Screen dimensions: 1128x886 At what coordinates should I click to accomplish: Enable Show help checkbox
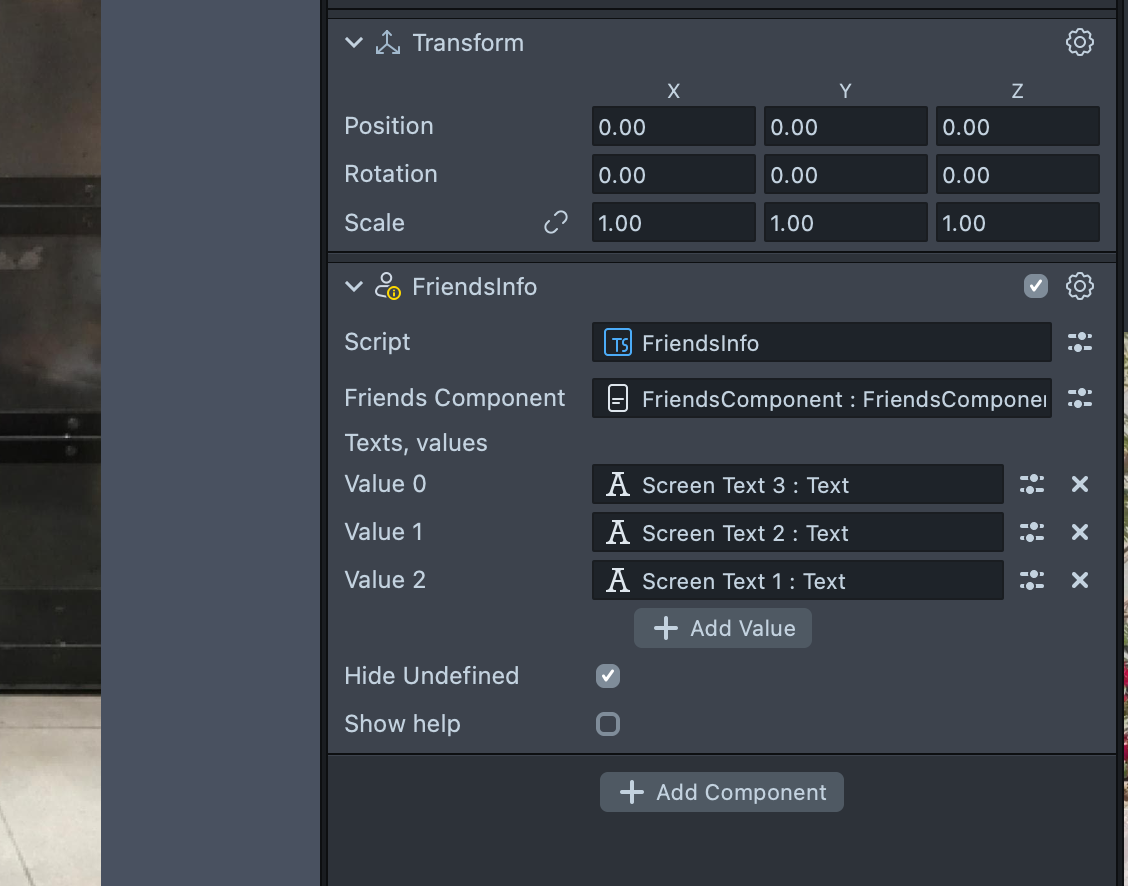pos(607,724)
